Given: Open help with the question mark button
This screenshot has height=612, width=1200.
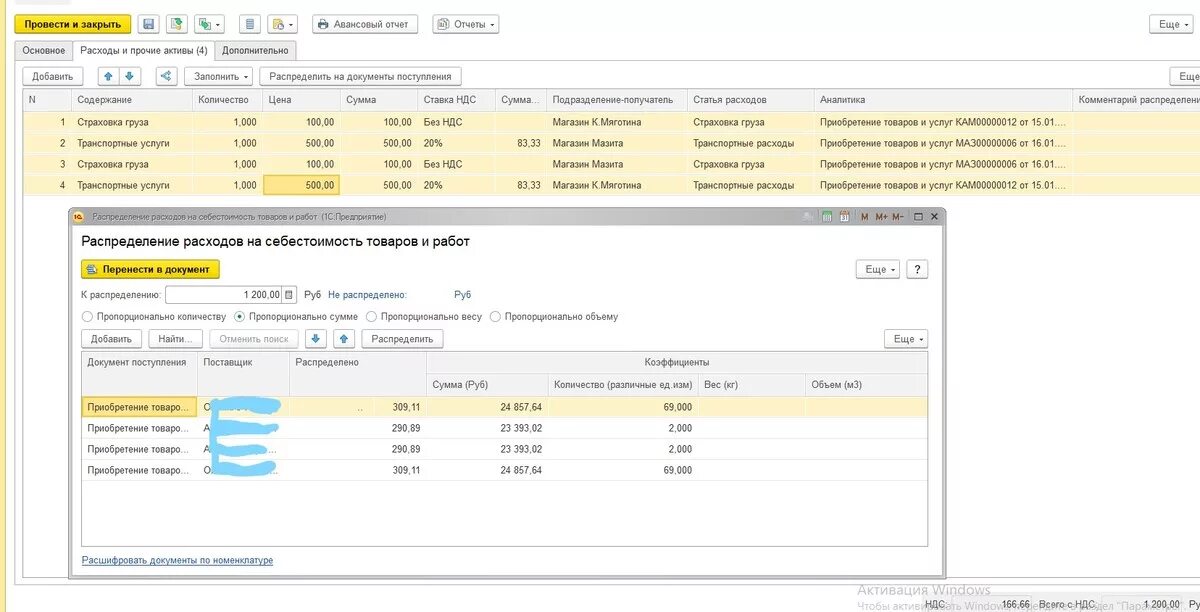Looking at the screenshot, I should pyautogui.click(x=916, y=269).
